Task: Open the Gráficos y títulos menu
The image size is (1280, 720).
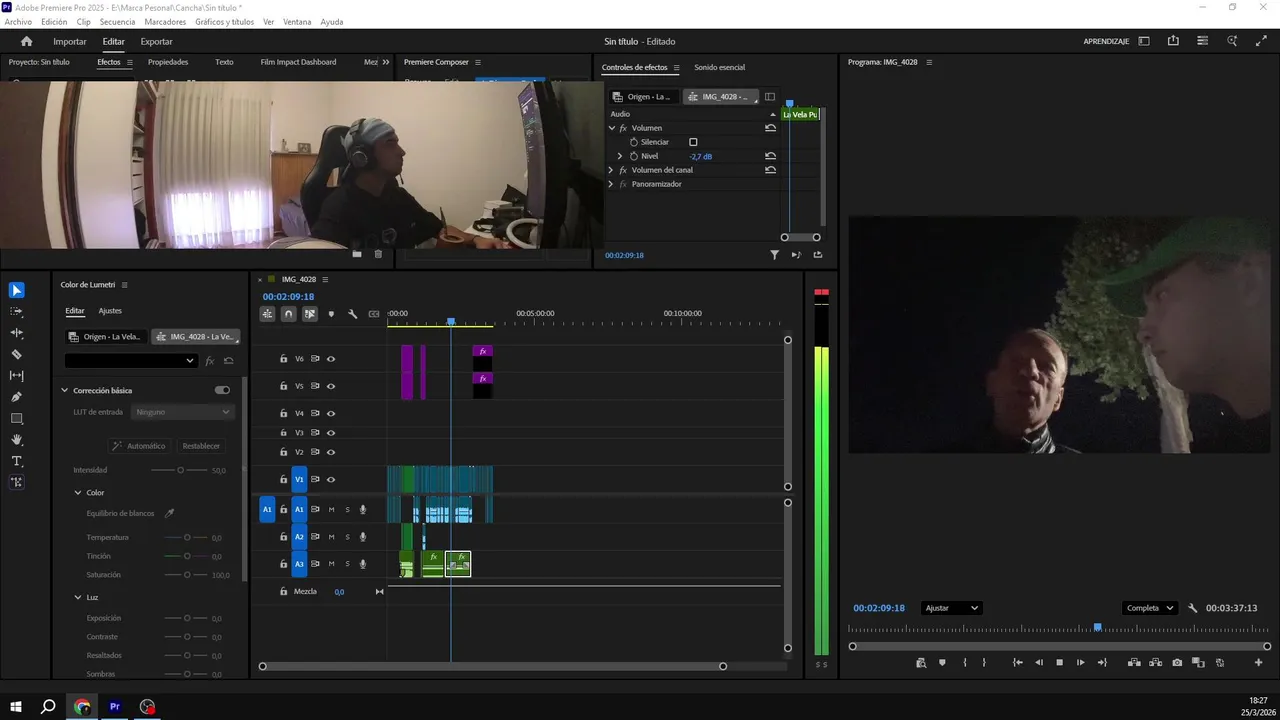Action: [224, 22]
